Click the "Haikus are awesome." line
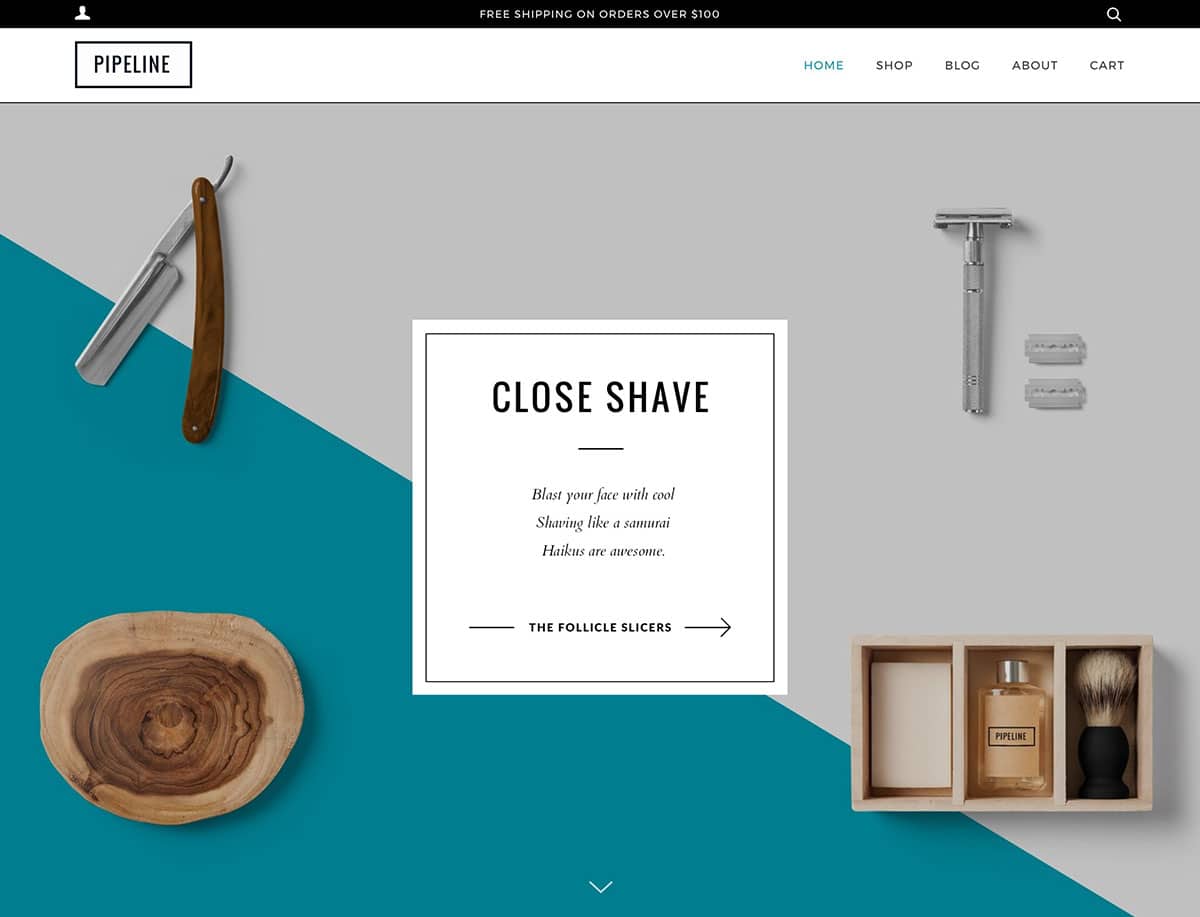The height and width of the screenshot is (917, 1200). [603, 550]
